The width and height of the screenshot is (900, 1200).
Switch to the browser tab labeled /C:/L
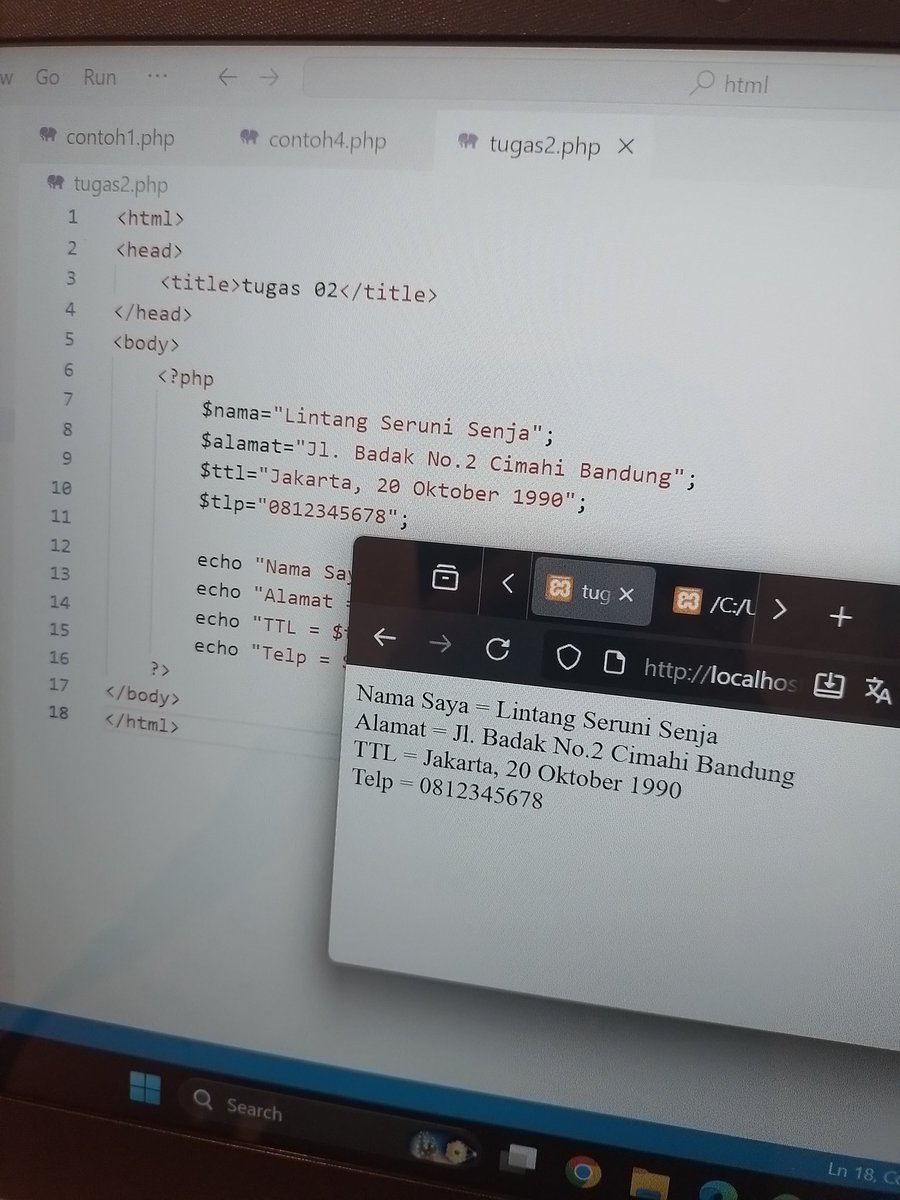[716, 602]
